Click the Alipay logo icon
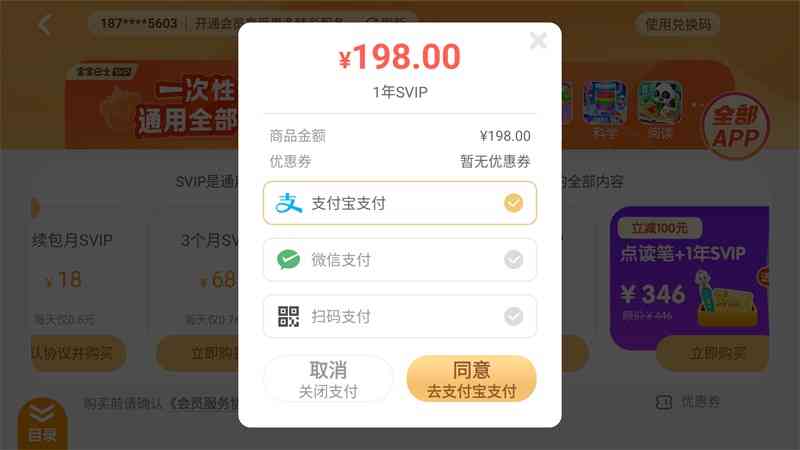The image size is (800, 450). pos(289,203)
